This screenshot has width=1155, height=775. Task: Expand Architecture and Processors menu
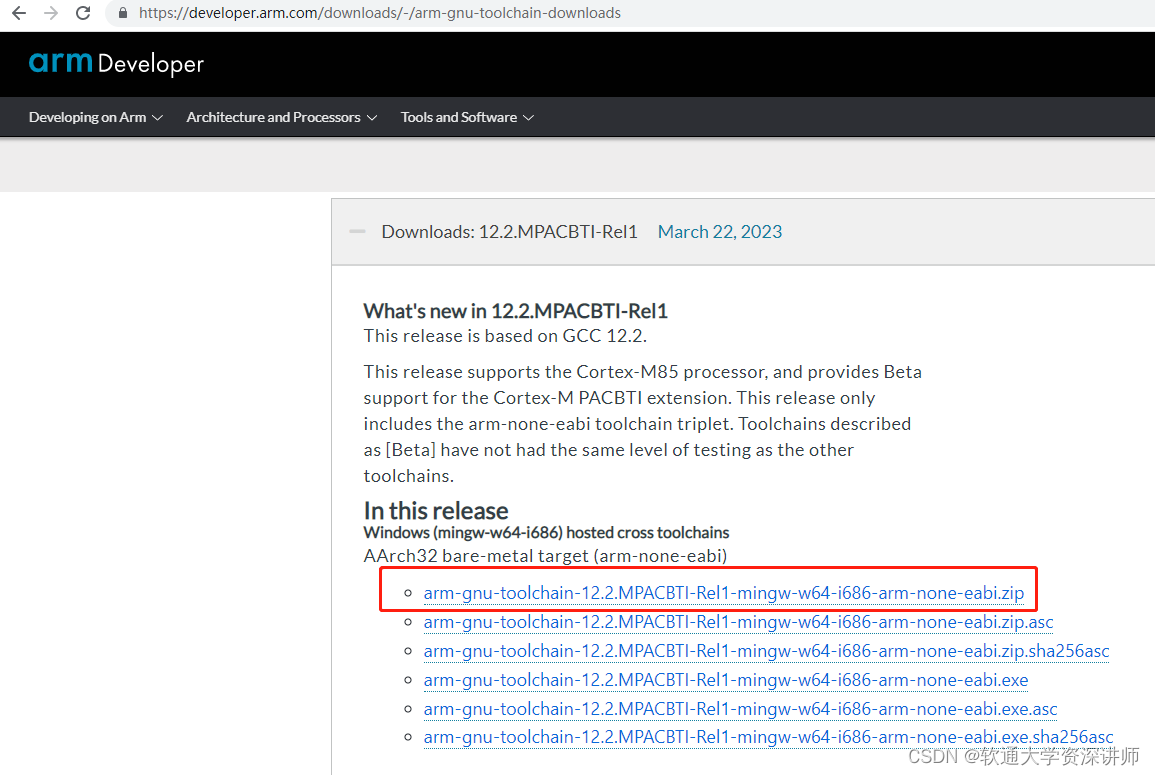coord(281,117)
